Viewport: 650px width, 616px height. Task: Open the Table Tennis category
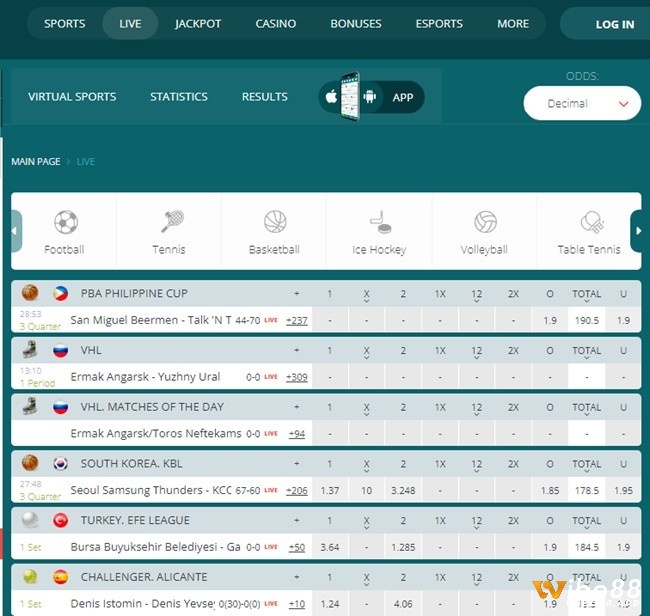tap(592, 222)
